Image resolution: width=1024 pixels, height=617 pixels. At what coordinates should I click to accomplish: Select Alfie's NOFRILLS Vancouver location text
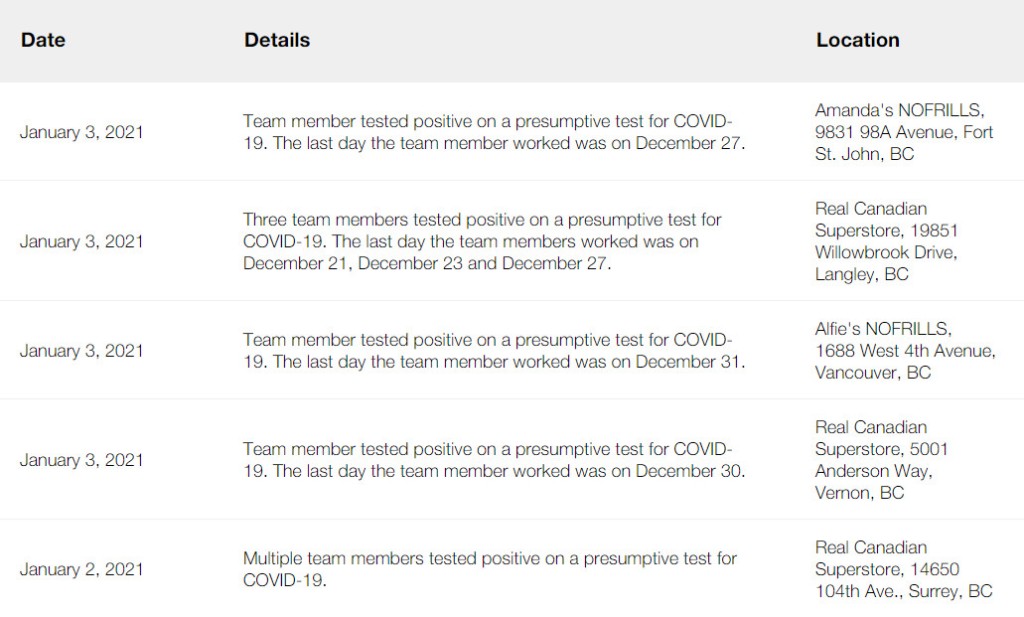click(x=905, y=351)
